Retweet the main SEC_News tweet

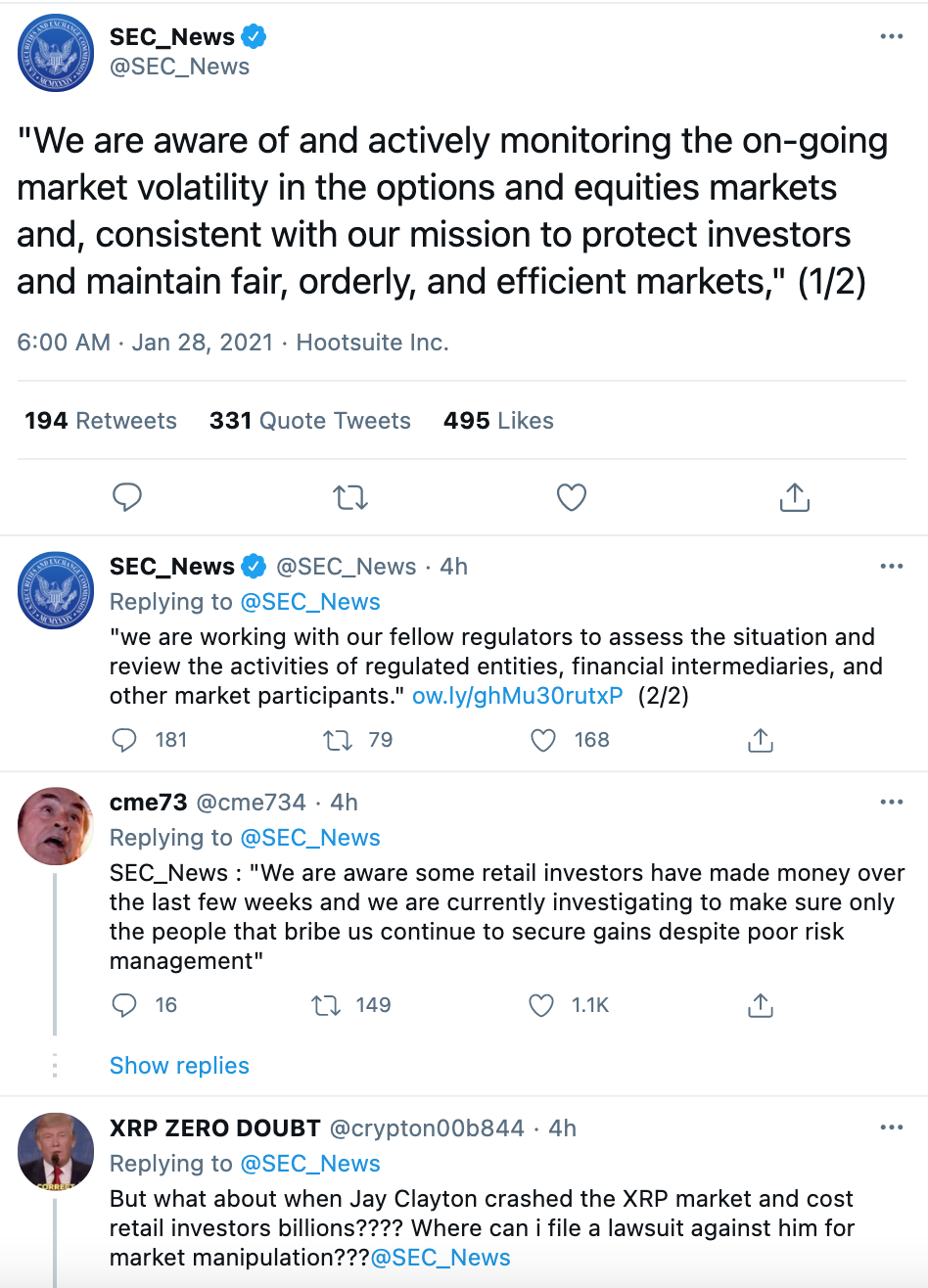[x=349, y=497]
